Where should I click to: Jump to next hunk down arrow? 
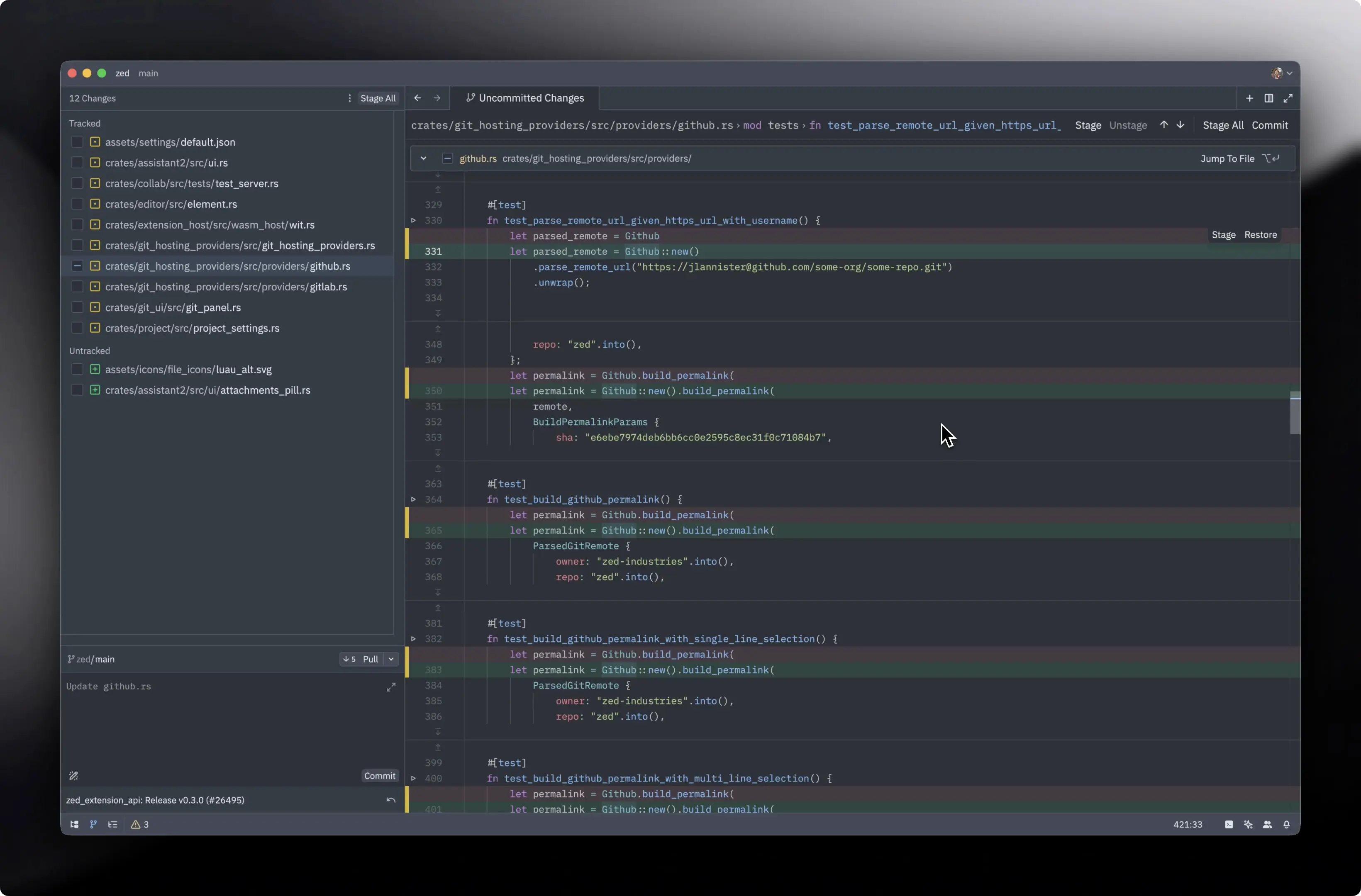(1181, 125)
